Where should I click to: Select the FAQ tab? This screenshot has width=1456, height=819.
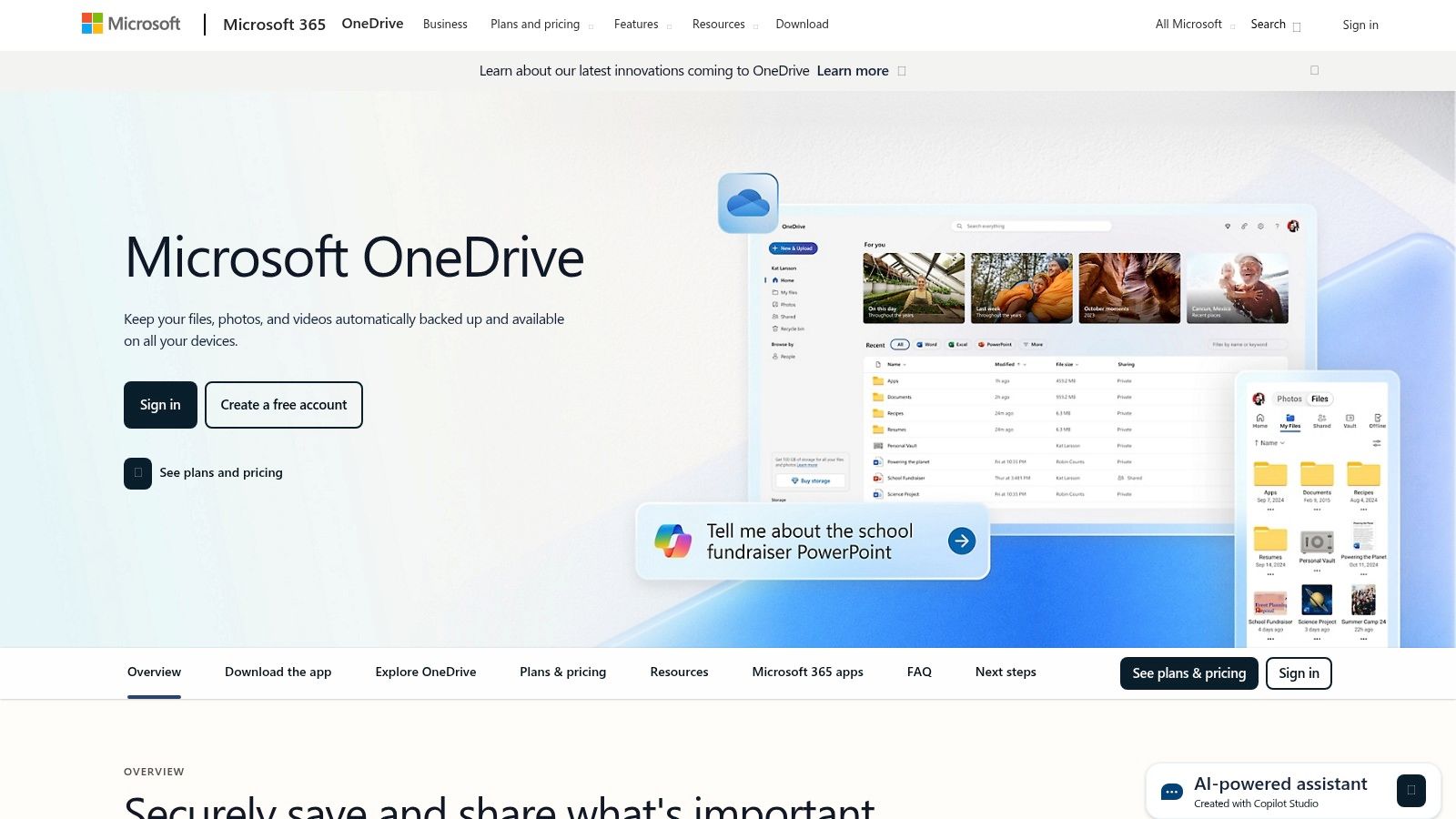pos(919,672)
